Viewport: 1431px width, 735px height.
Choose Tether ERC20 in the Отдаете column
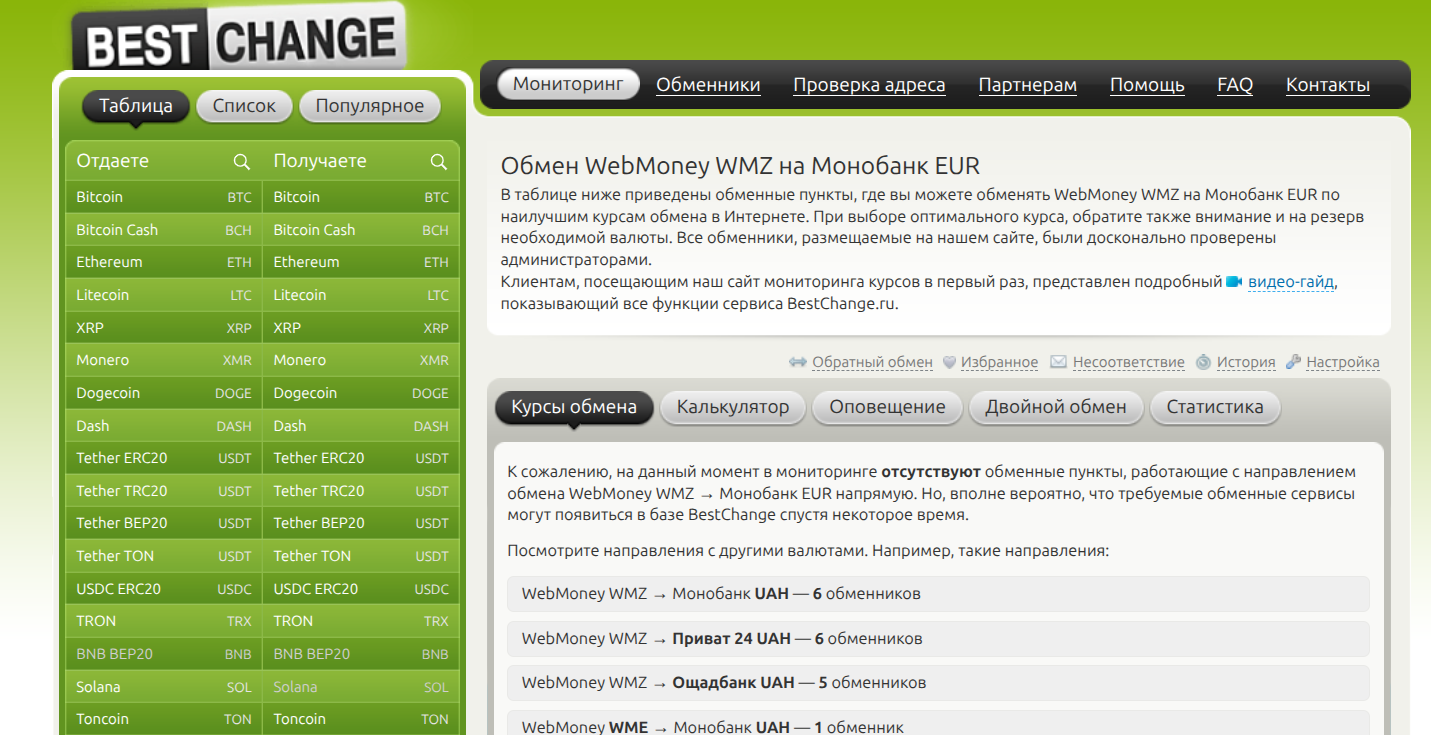click(x=164, y=458)
